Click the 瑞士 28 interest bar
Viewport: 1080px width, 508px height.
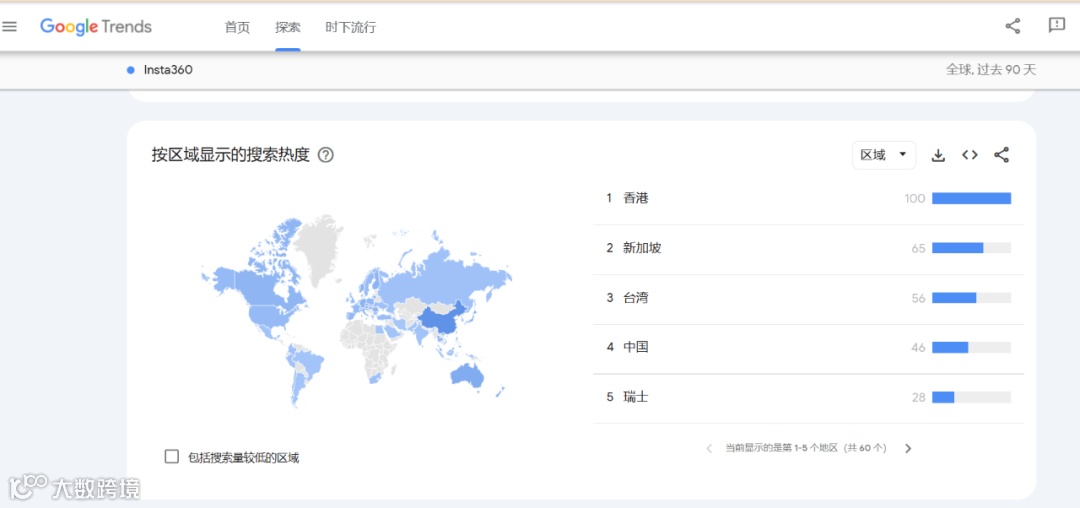(x=971, y=397)
